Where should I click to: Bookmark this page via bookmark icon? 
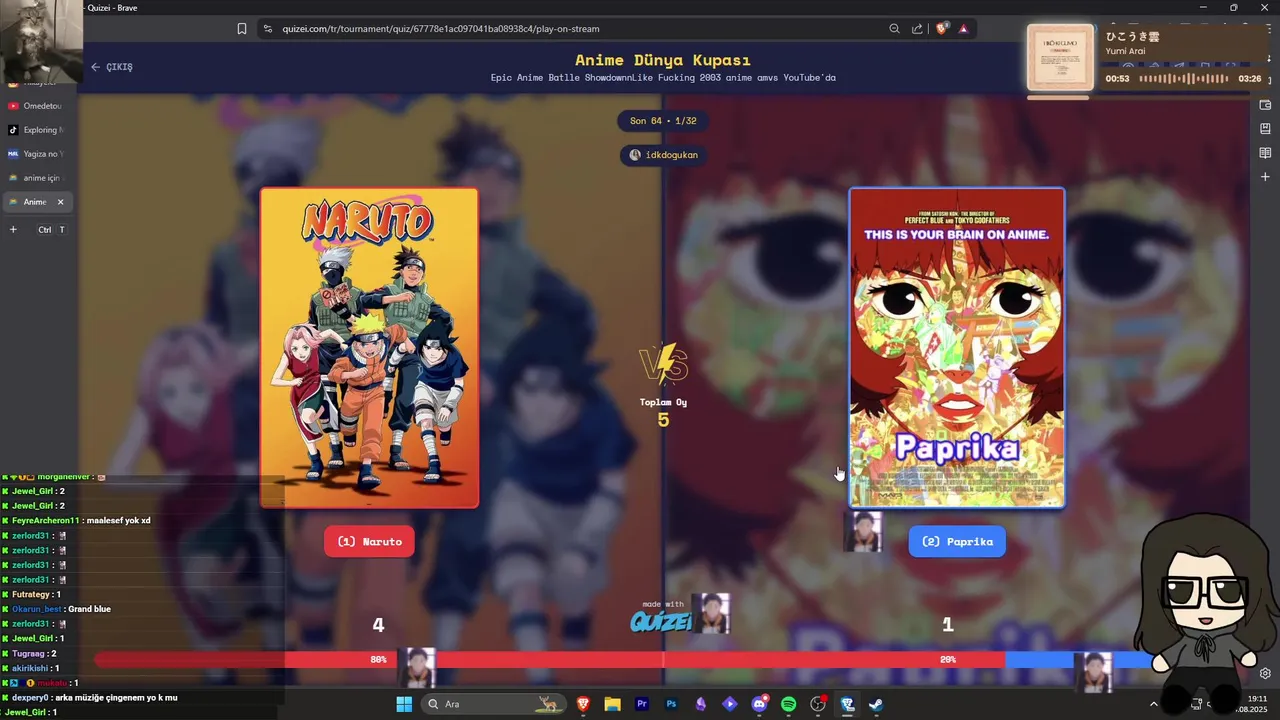tap(242, 29)
